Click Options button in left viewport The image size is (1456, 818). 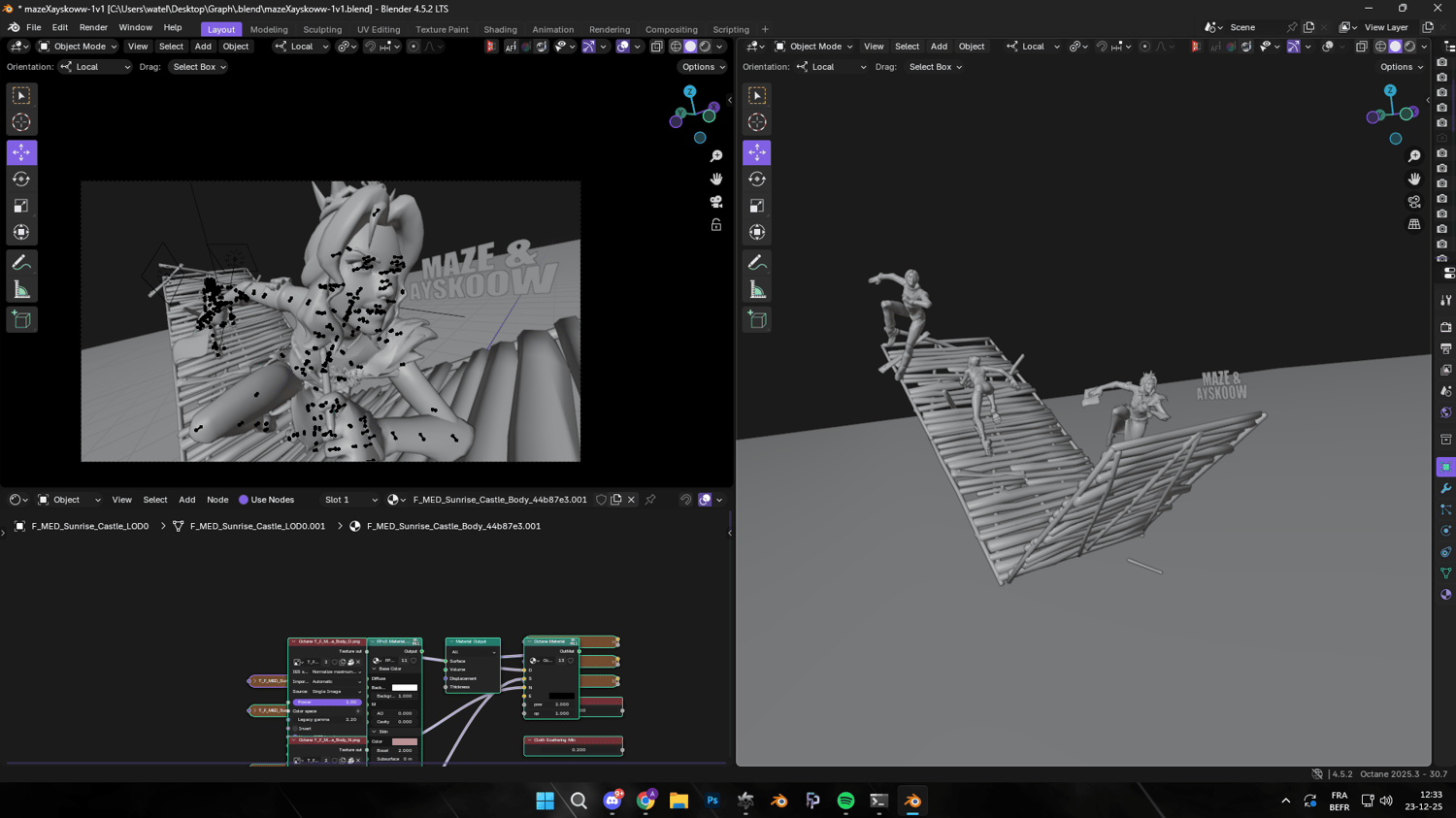point(703,67)
